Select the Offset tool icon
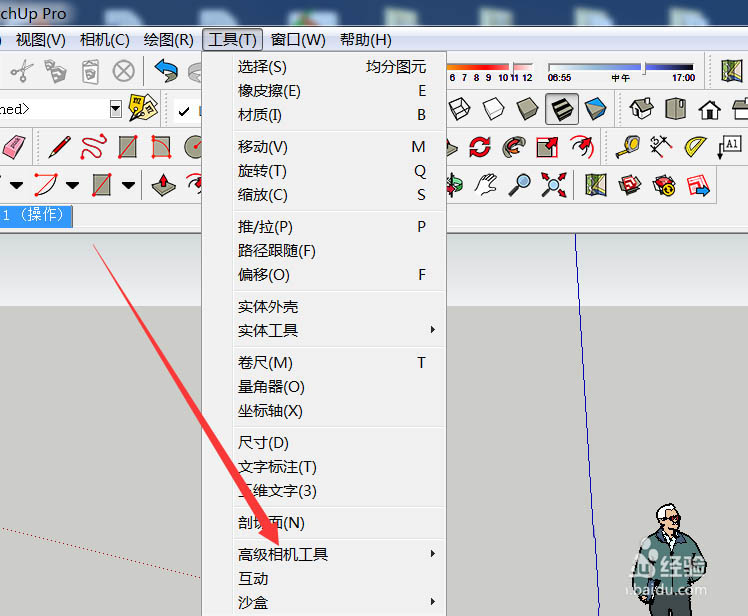The width and height of the screenshot is (748, 616). click(x=582, y=146)
